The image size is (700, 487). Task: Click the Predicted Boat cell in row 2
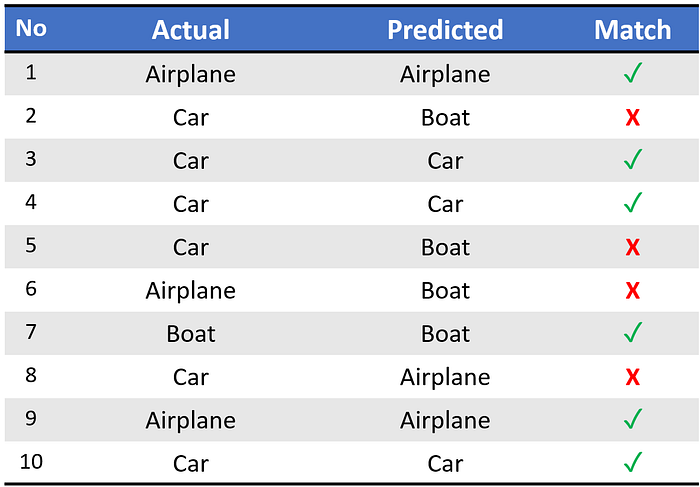[445, 118]
